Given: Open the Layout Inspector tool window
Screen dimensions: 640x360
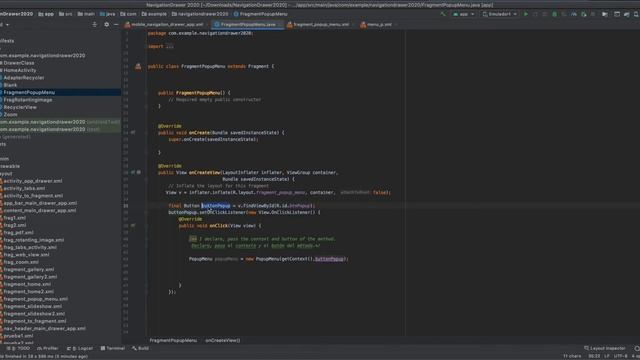Looking at the screenshot, I should click(605, 348).
